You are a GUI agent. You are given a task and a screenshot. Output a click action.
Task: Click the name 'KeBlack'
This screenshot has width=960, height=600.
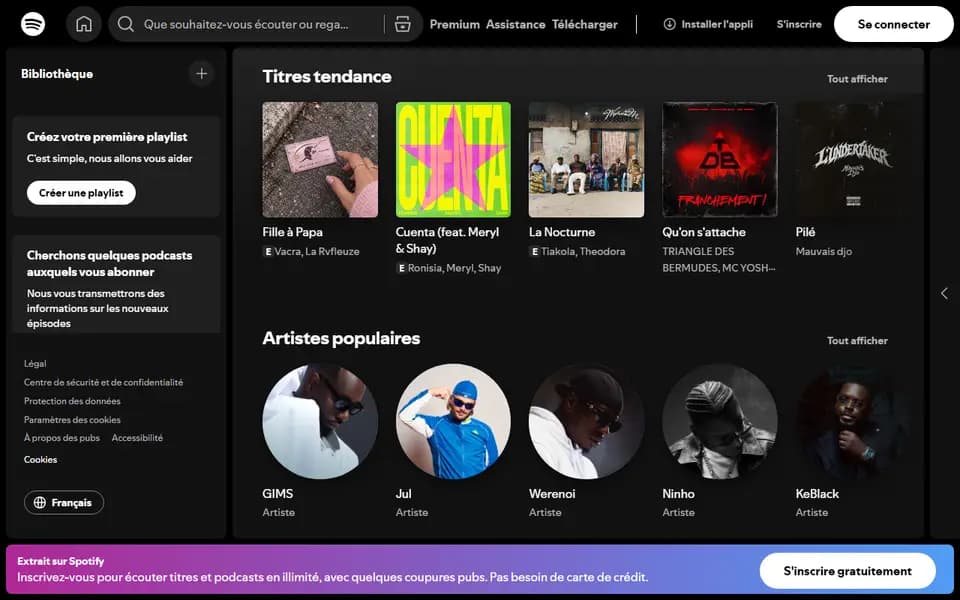click(x=817, y=493)
